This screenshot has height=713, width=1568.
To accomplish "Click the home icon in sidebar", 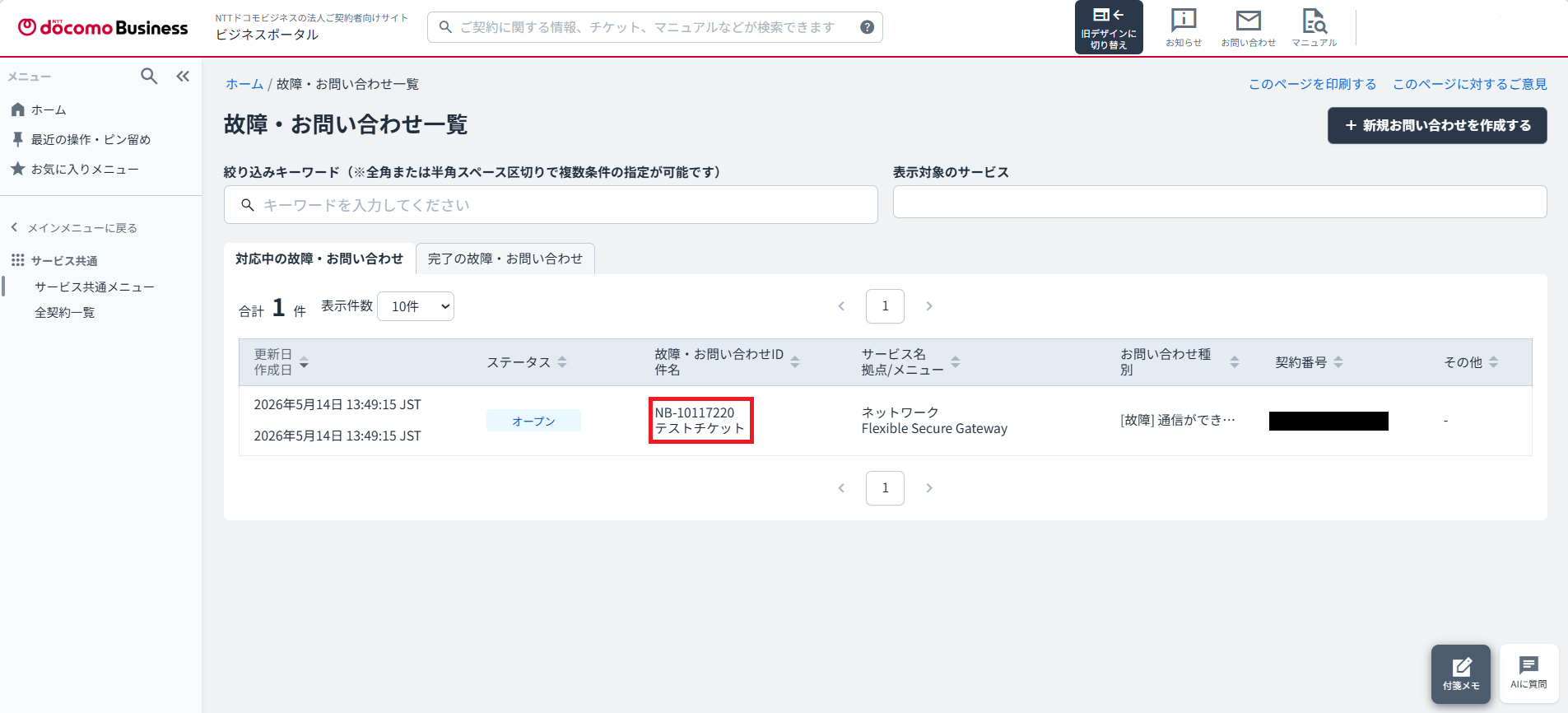I will pos(17,110).
